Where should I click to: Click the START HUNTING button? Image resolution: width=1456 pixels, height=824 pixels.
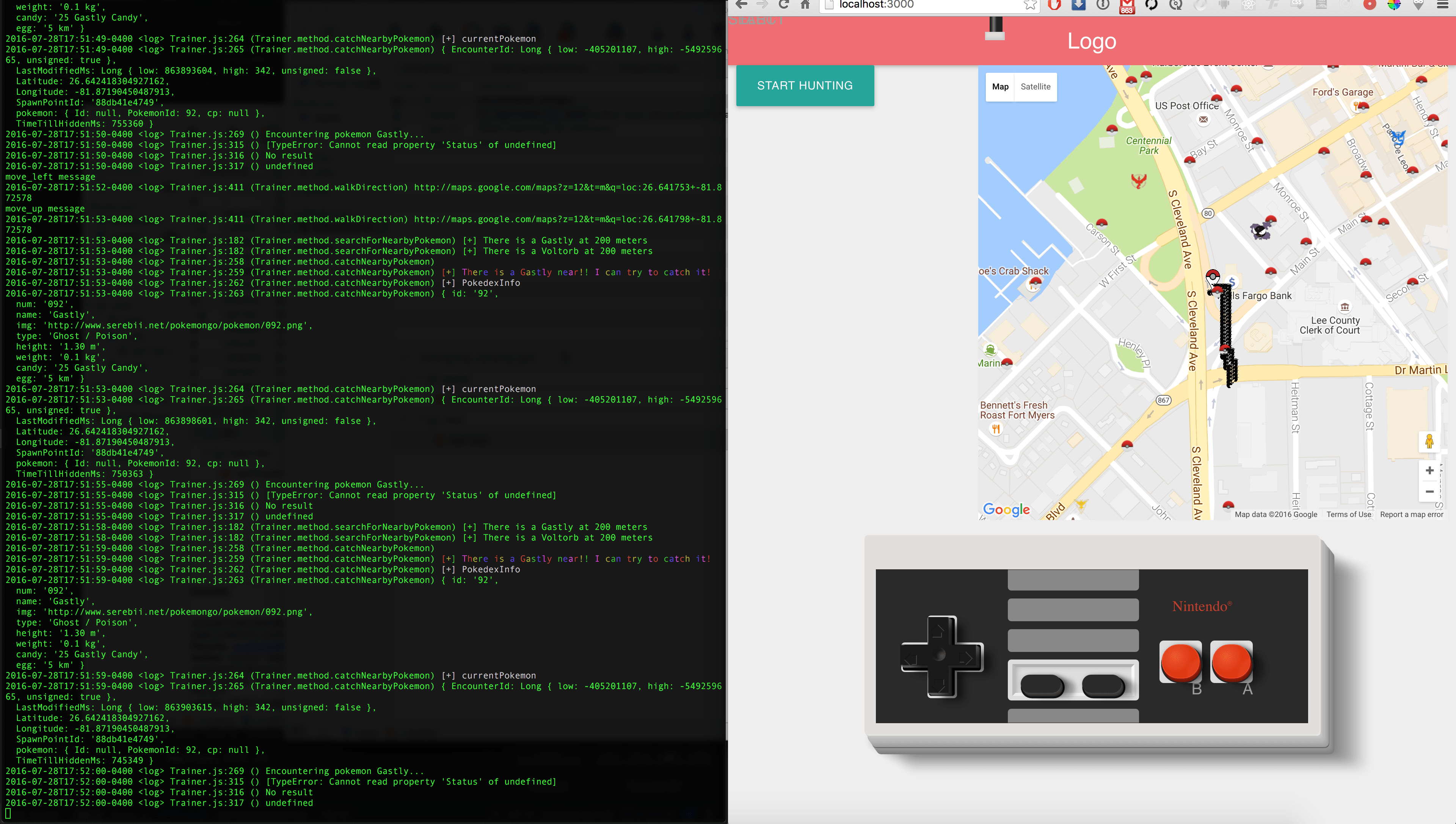click(x=805, y=85)
